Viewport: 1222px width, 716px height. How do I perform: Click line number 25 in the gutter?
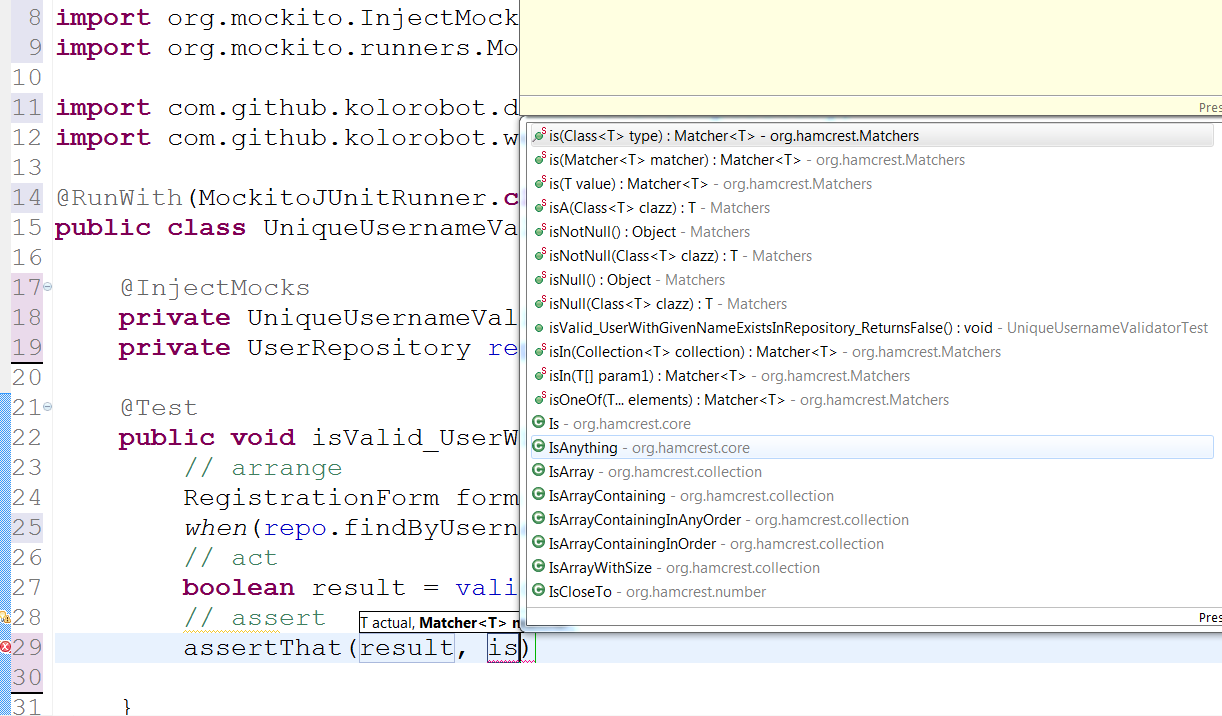[27, 527]
